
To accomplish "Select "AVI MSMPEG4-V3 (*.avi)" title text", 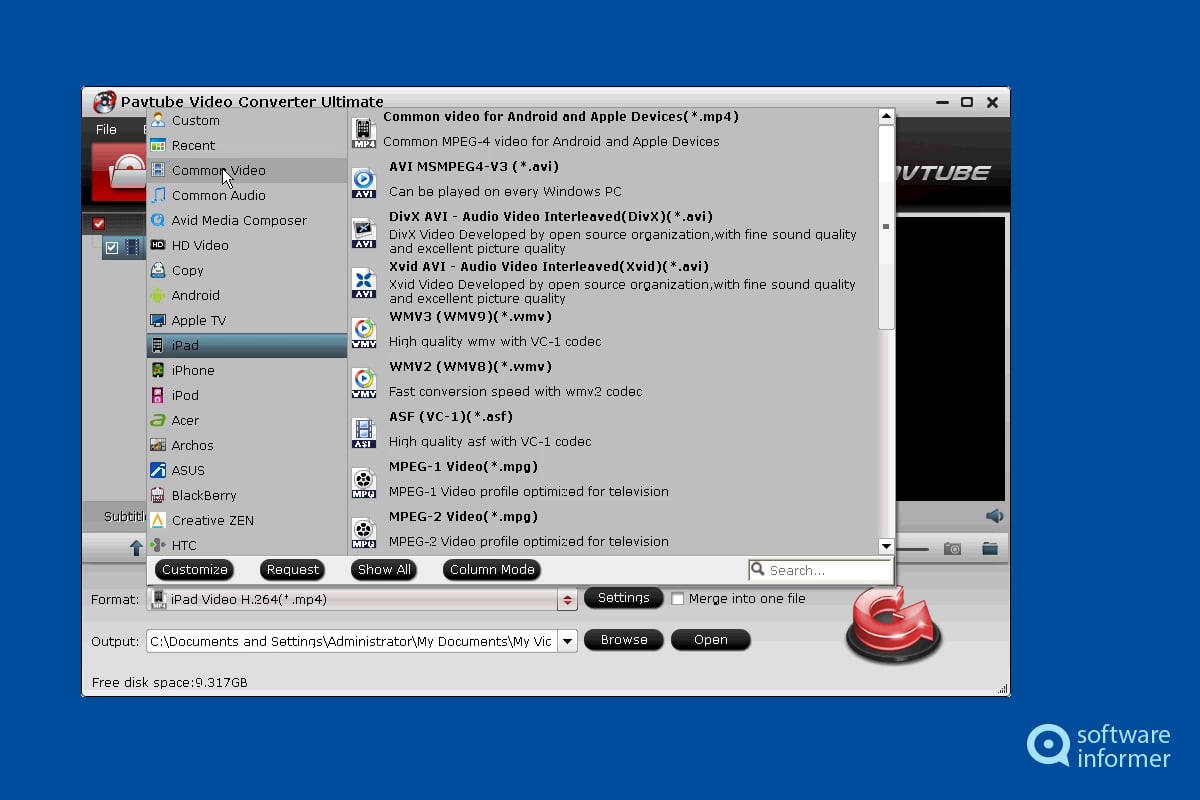I will click(474, 167).
